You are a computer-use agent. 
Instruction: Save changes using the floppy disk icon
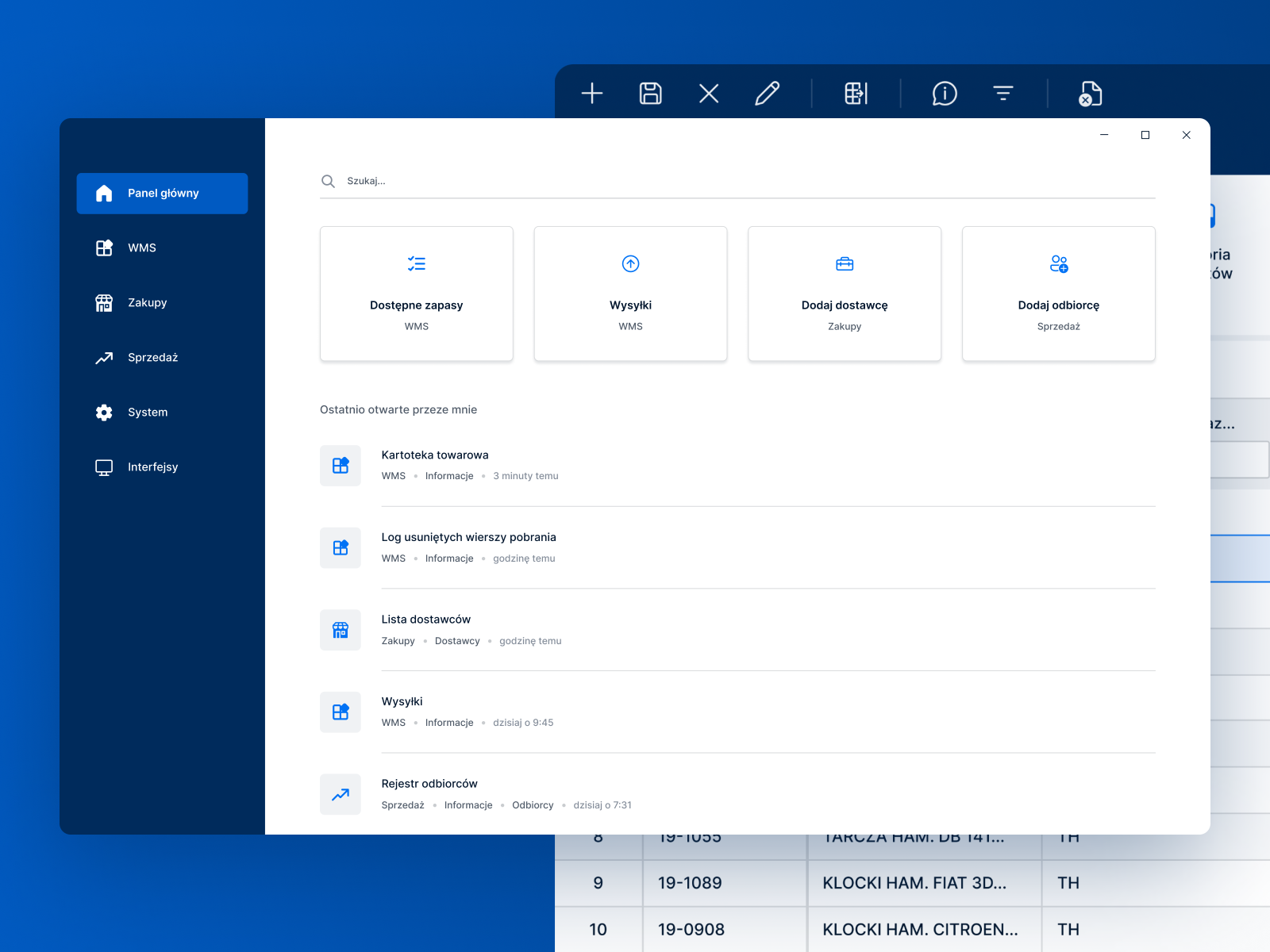pos(649,94)
